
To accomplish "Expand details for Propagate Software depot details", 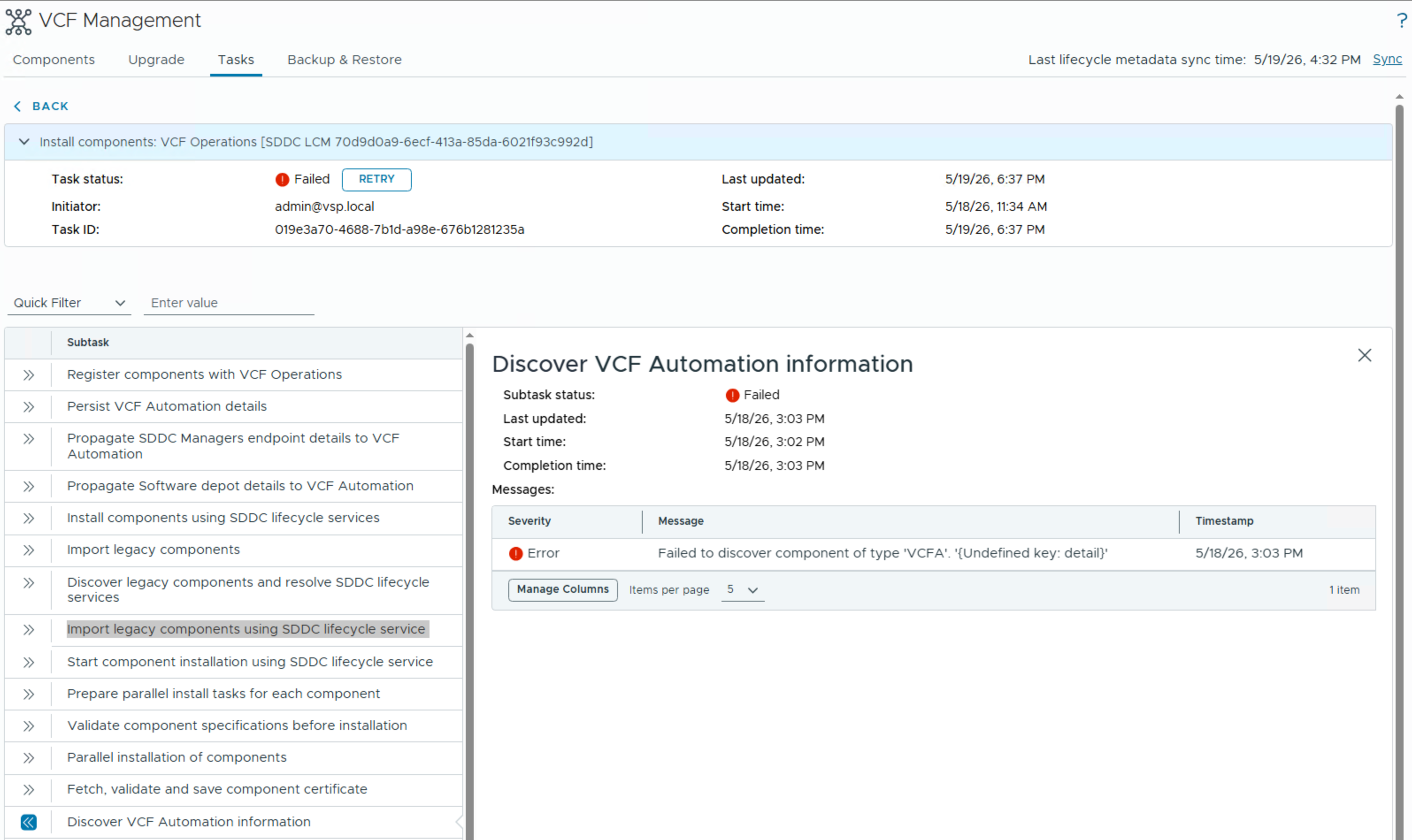I will [28, 486].
